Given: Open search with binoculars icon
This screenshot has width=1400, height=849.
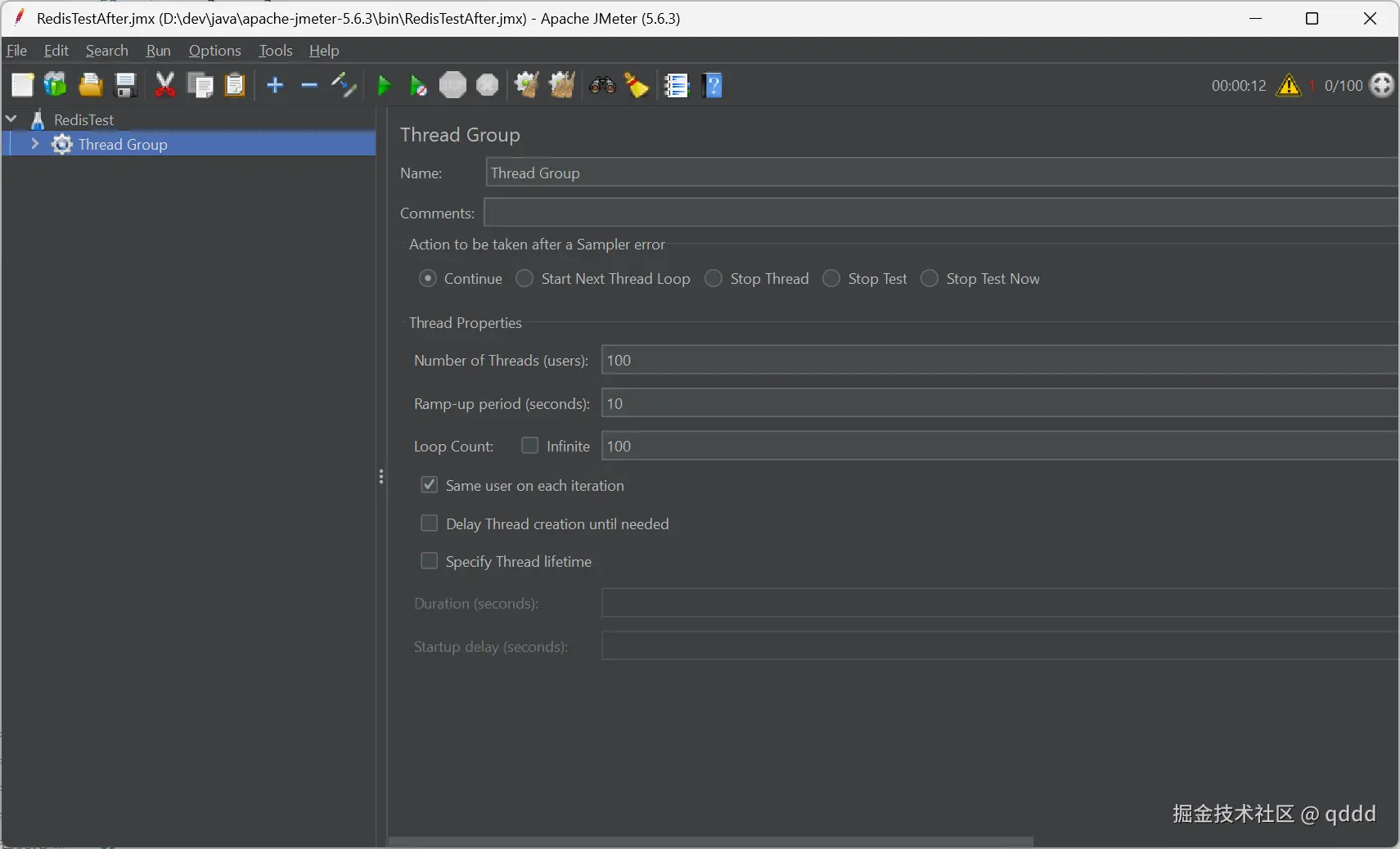Looking at the screenshot, I should [602, 85].
